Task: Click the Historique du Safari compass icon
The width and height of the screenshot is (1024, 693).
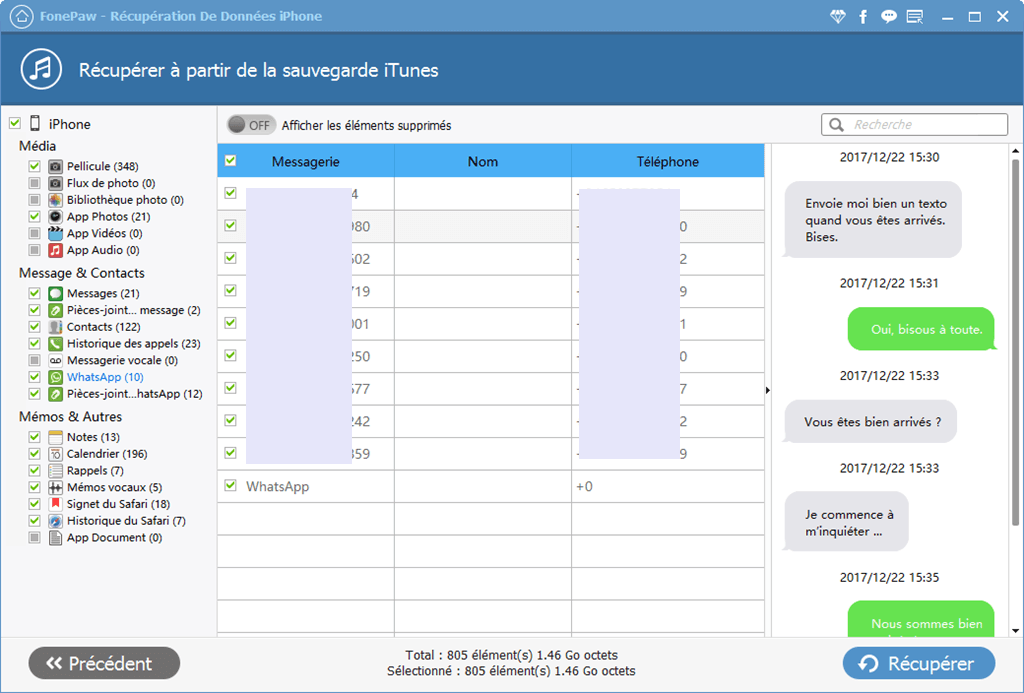Action: pos(56,521)
